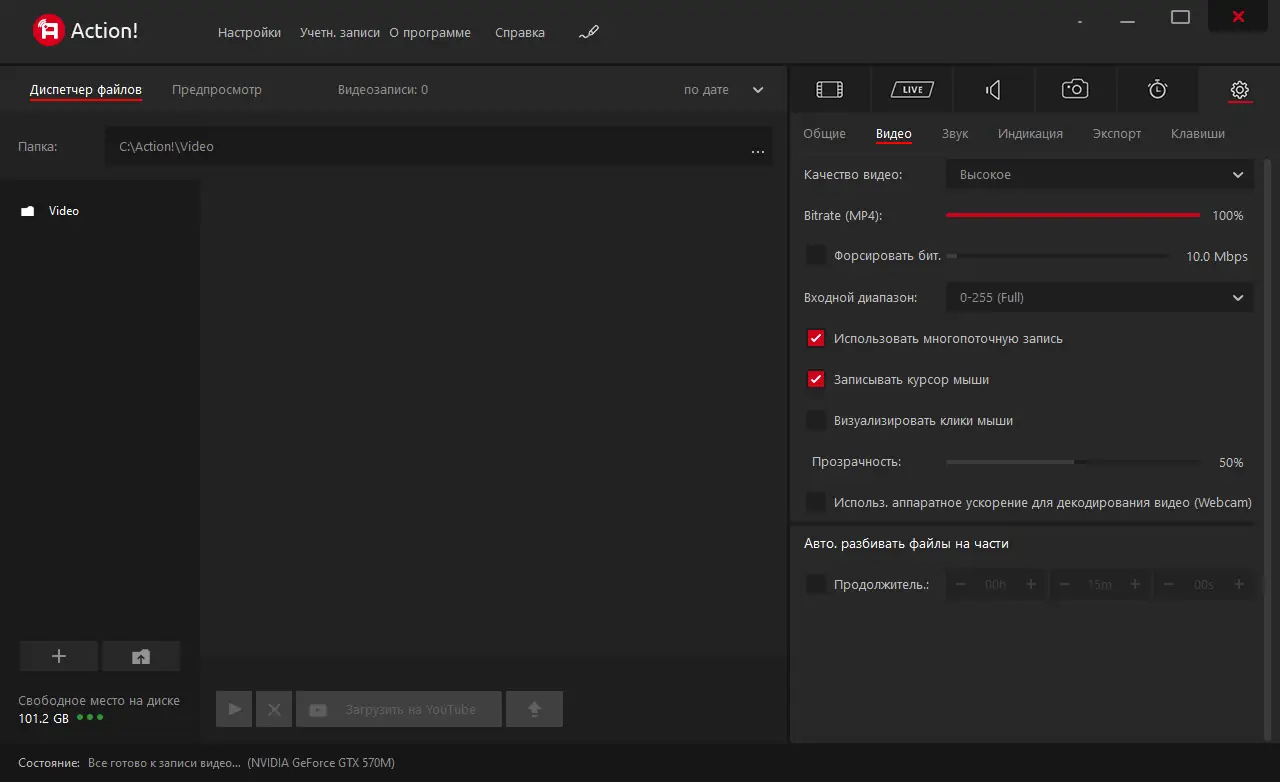
Task: Click the Видеозаписи: 0 counter text
Action: (x=383, y=90)
